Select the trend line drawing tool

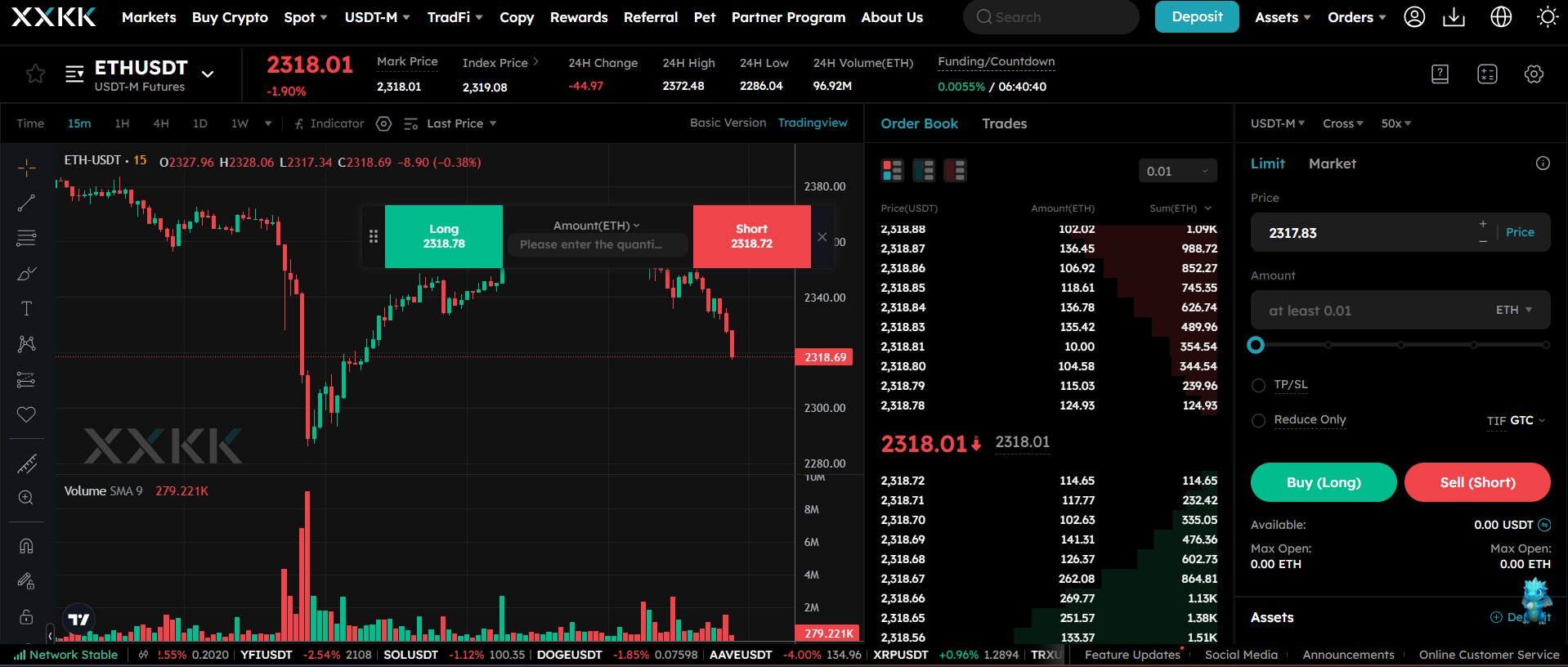pos(26,203)
